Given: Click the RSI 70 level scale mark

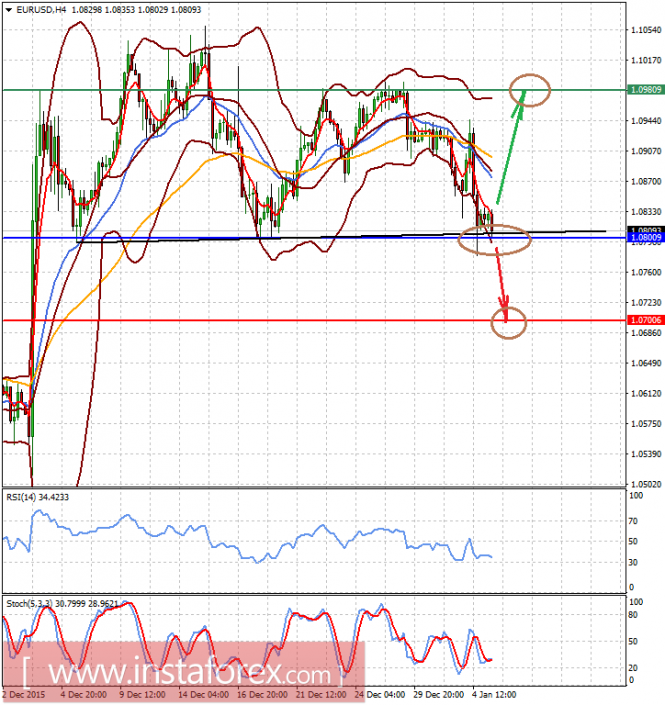Looking at the screenshot, I should point(633,521).
